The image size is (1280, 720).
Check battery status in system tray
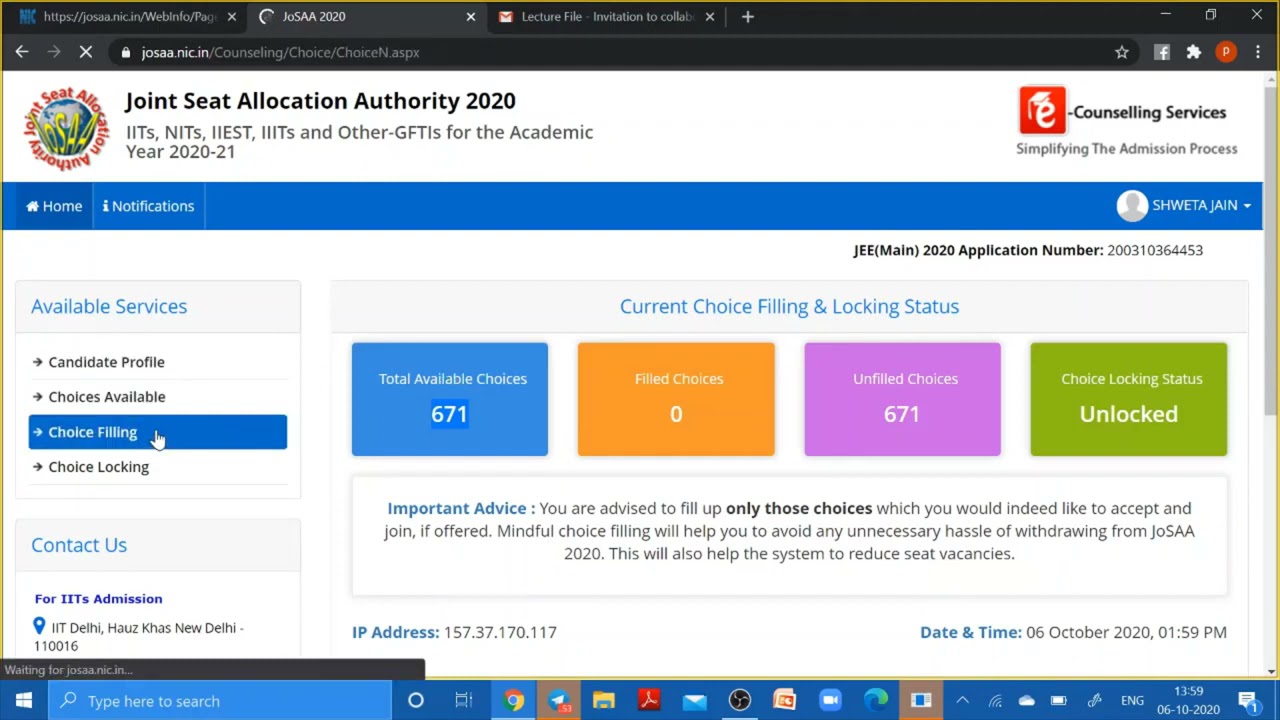click(x=1059, y=701)
